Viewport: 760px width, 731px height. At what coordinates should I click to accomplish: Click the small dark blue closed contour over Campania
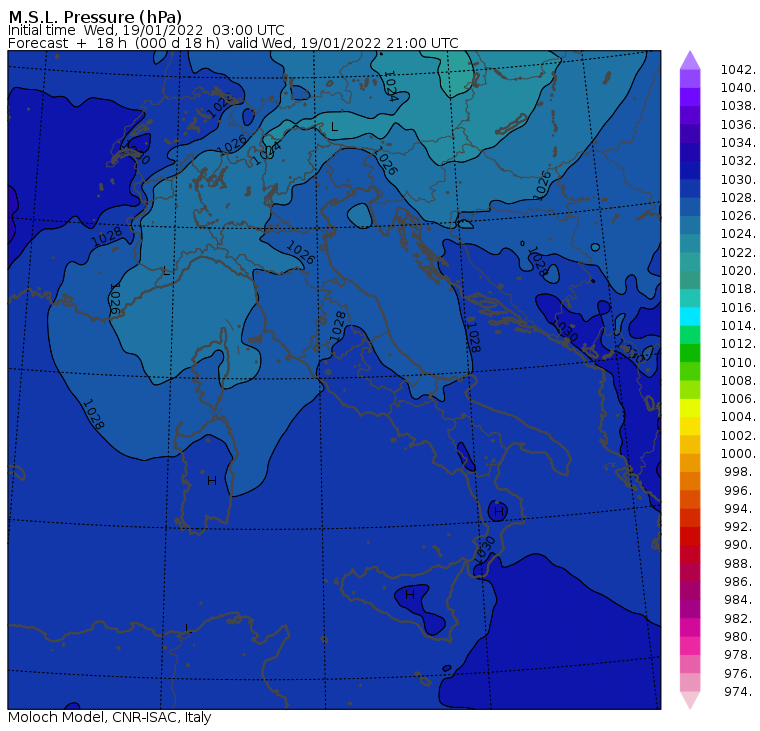tap(466, 457)
